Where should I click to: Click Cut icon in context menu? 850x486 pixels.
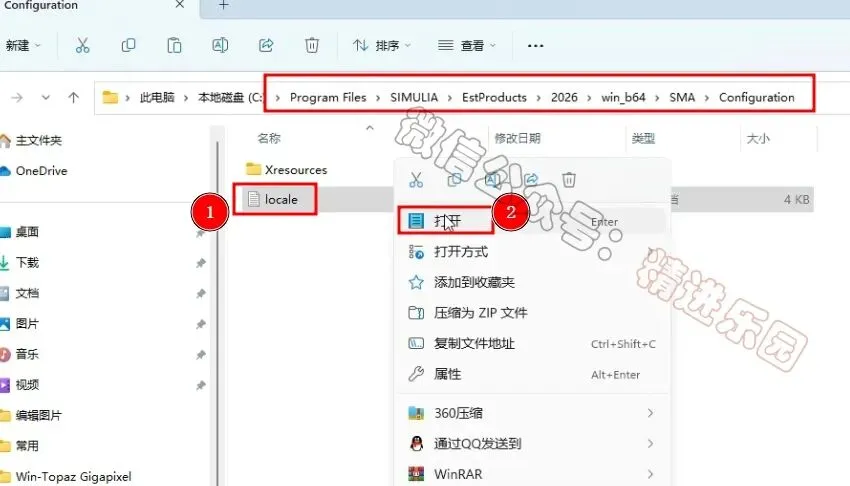click(416, 180)
